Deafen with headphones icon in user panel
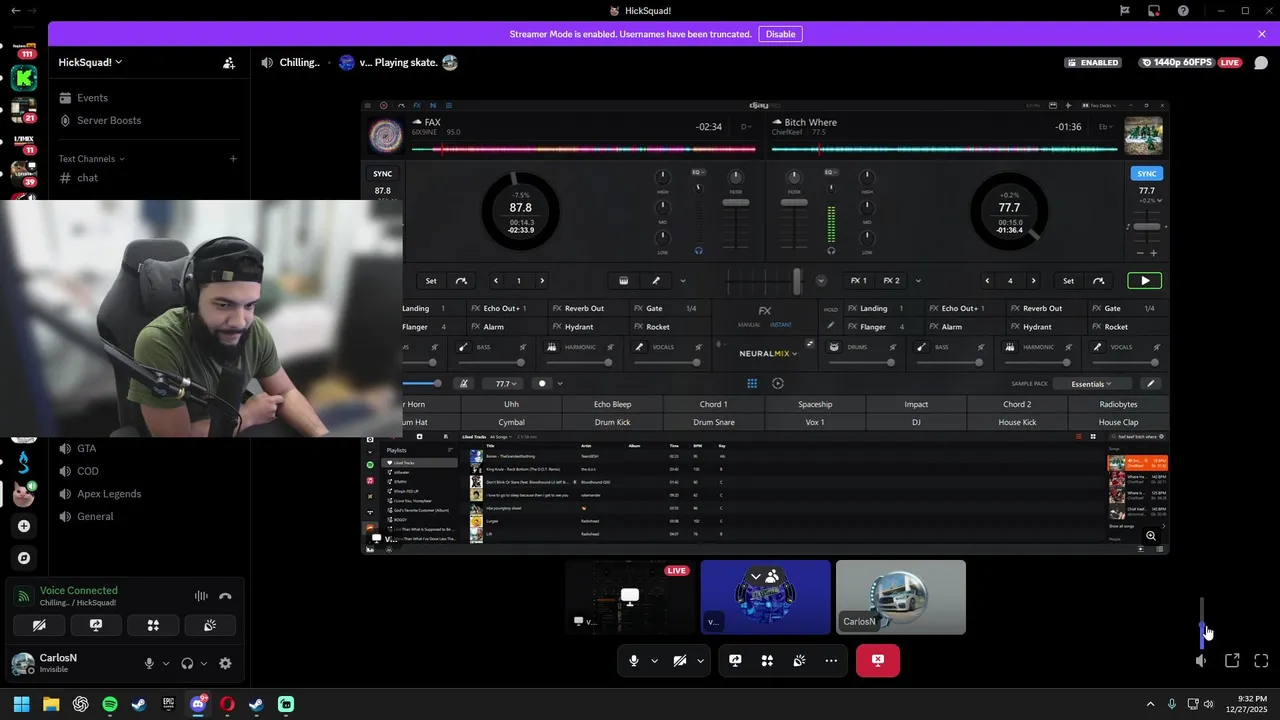The width and height of the screenshot is (1280, 720). click(187, 663)
